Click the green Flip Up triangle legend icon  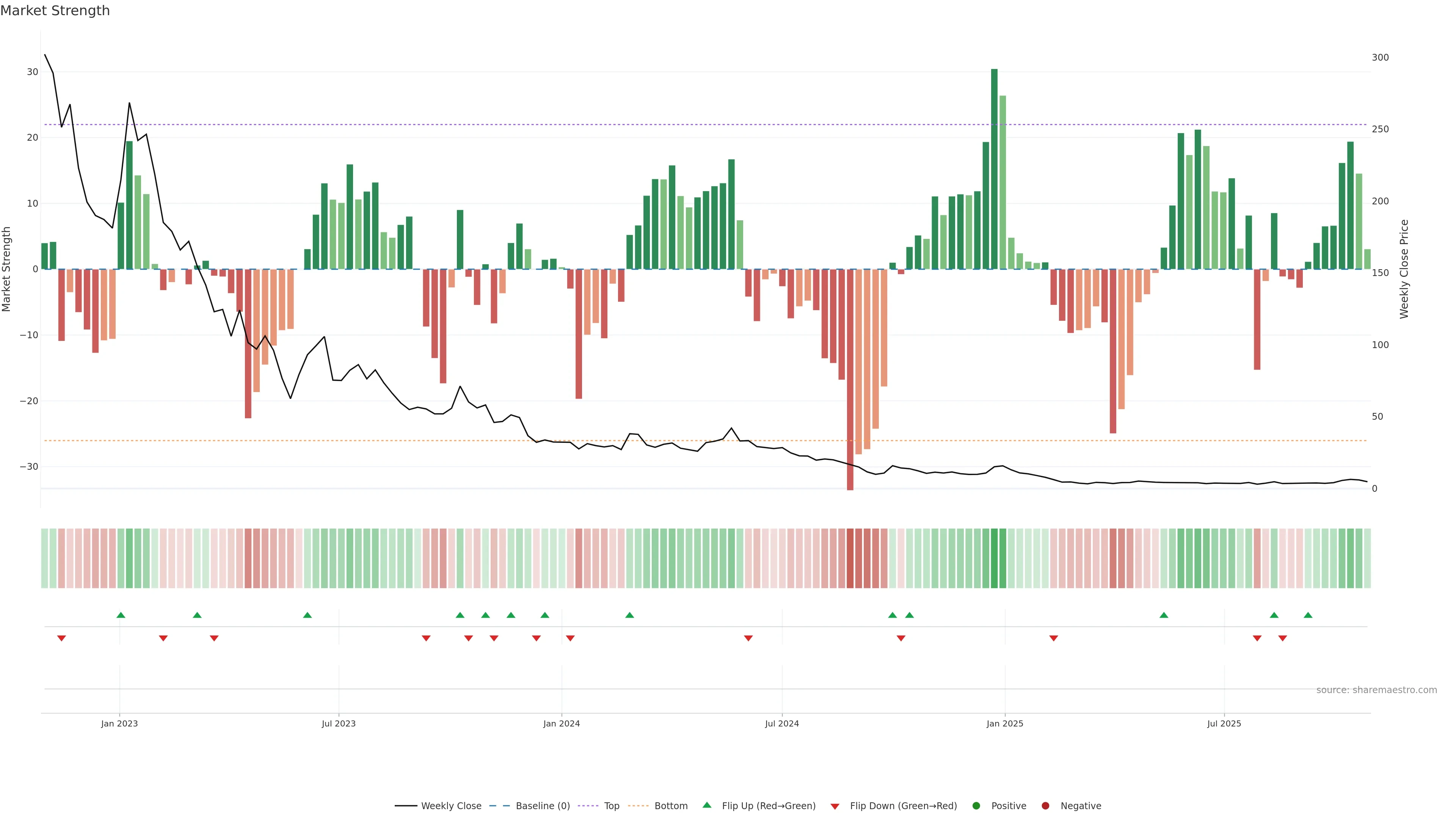click(x=706, y=805)
